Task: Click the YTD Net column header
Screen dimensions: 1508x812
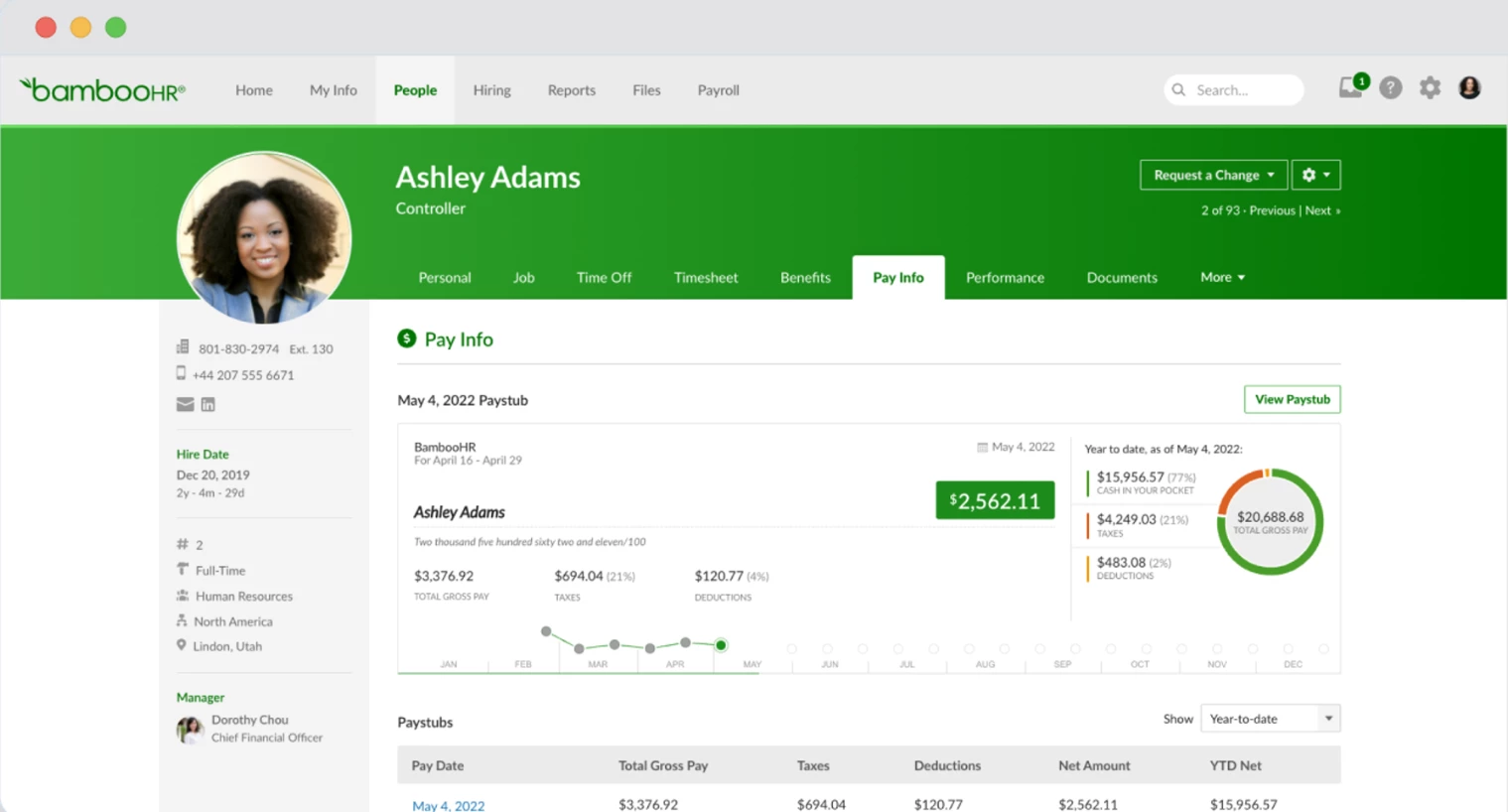Action: [x=1236, y=765]
